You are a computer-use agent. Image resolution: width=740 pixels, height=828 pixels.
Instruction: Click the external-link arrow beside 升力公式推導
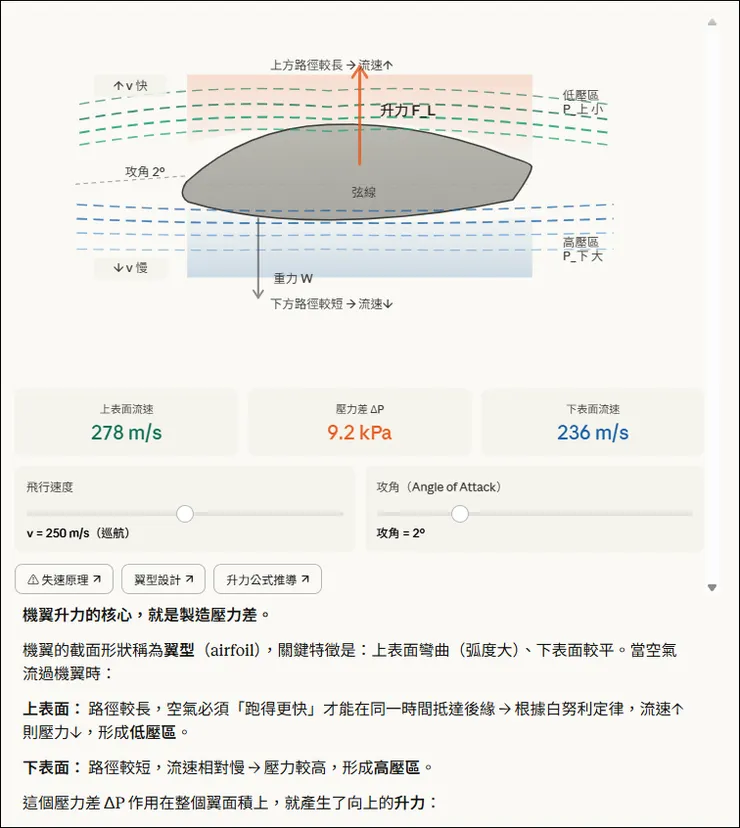304,579
